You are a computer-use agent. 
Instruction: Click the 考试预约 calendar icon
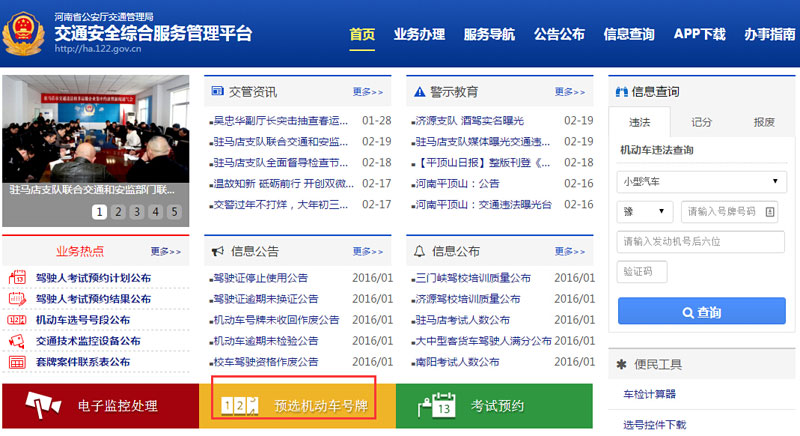pos(437,405)
